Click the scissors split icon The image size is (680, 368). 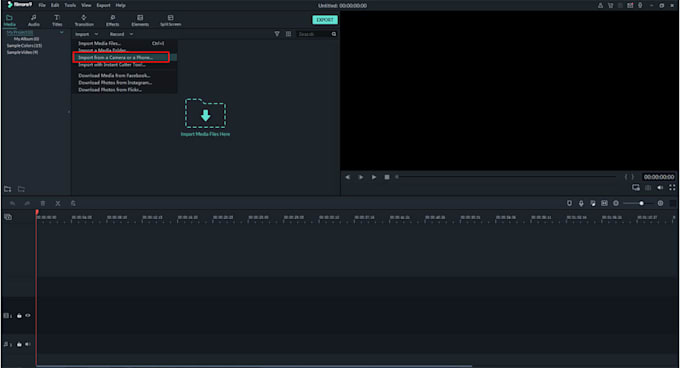click(x=58, y=203)
